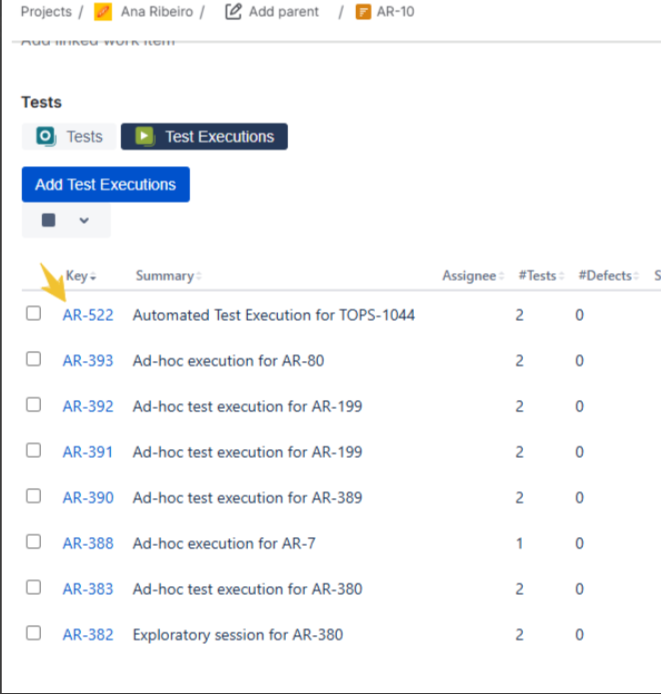Viewport: 661px width, 694px height.
Task: Check the AR-382 exploratory session row
Action: point(34,633)
